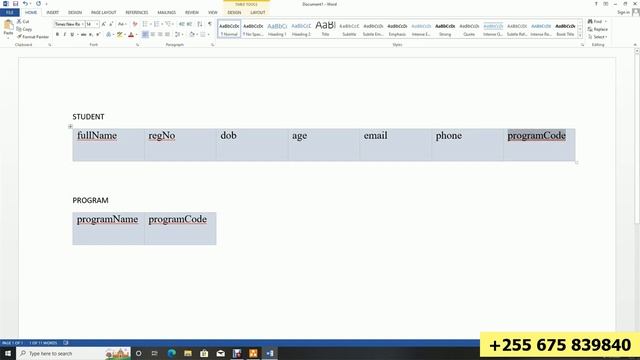Click the Sort icon

pyautogui.click(x=200, y=24)
